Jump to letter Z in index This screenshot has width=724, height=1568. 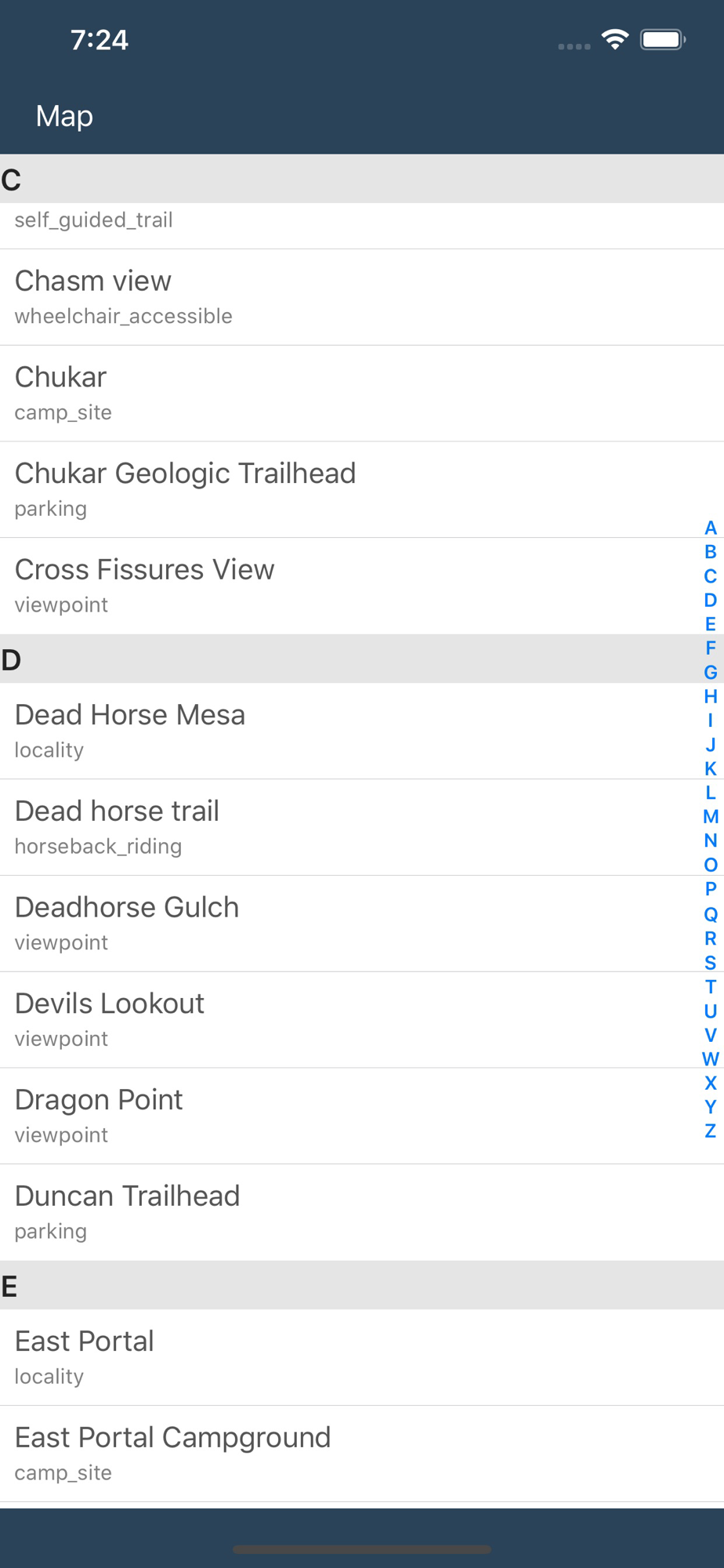711,1131
